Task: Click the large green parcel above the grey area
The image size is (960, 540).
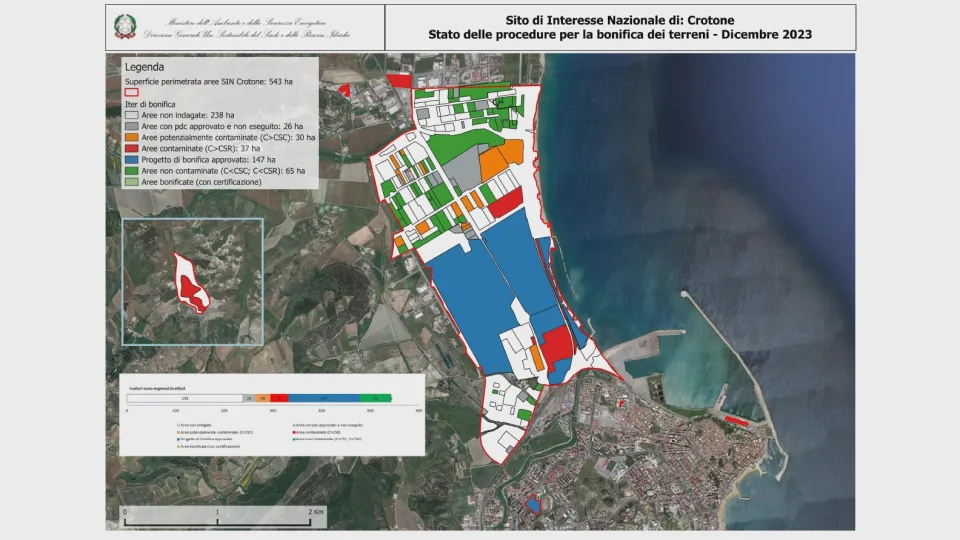Action: pyautogui.click(x=460, y=144)
